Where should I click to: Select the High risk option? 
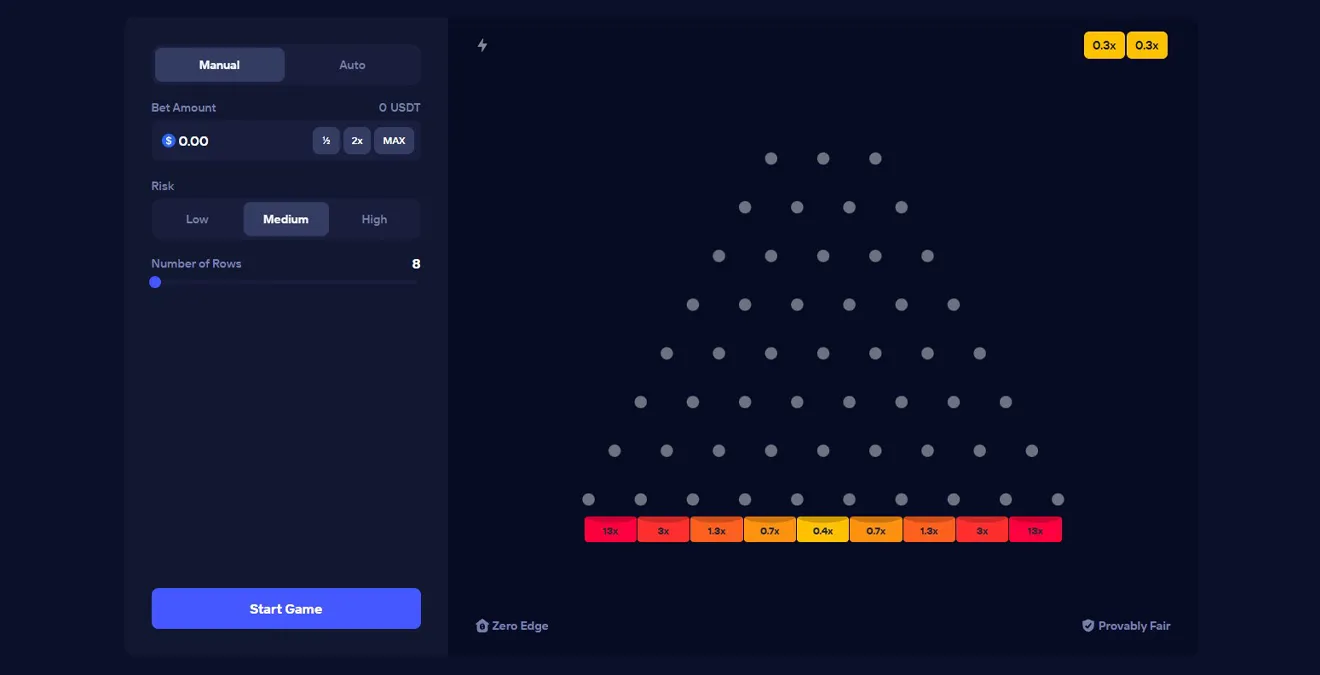click(374, 219)
